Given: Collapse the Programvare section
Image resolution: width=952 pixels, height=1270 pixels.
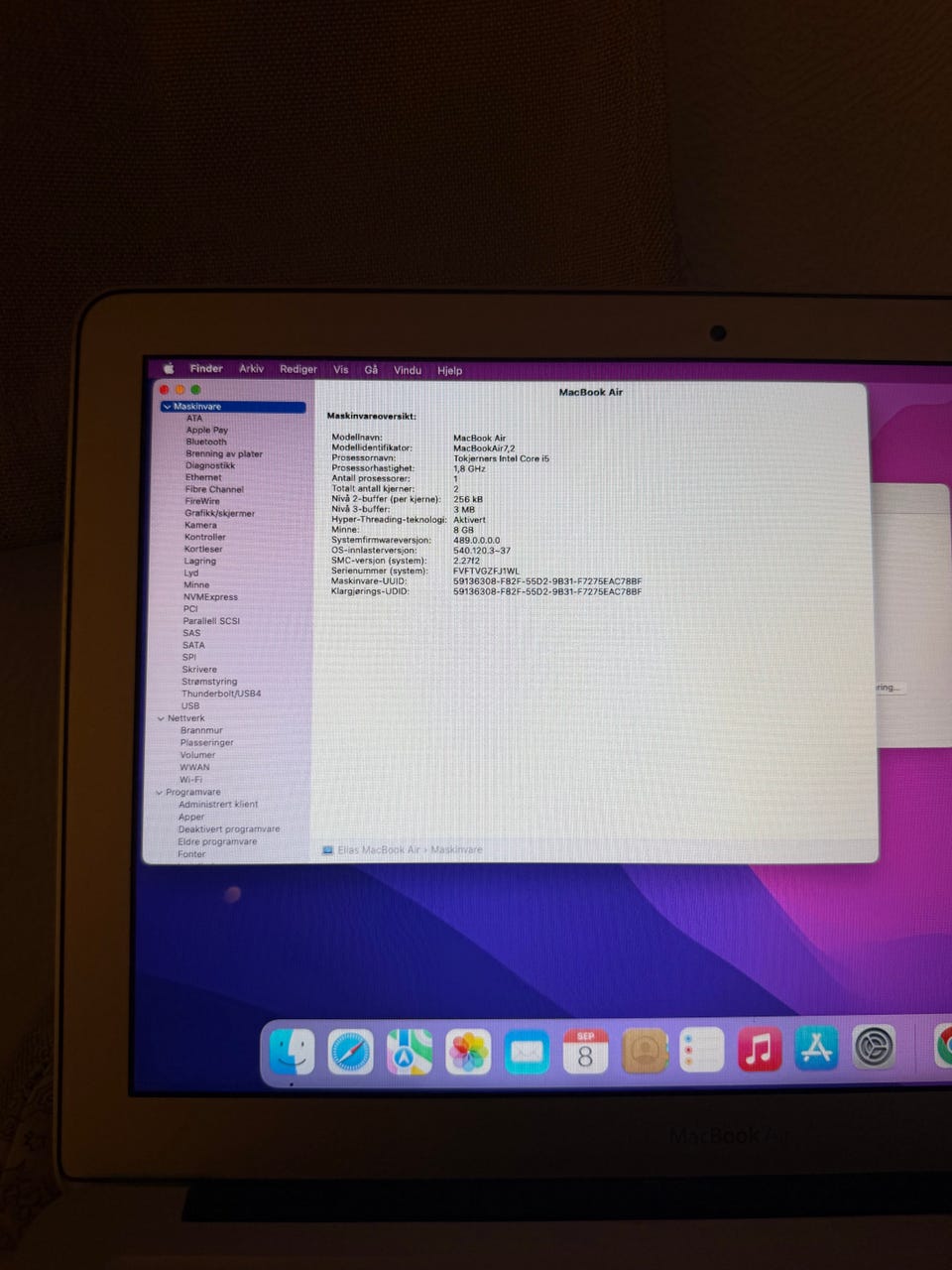Looking at the screenshot, I should coord(159,793).
